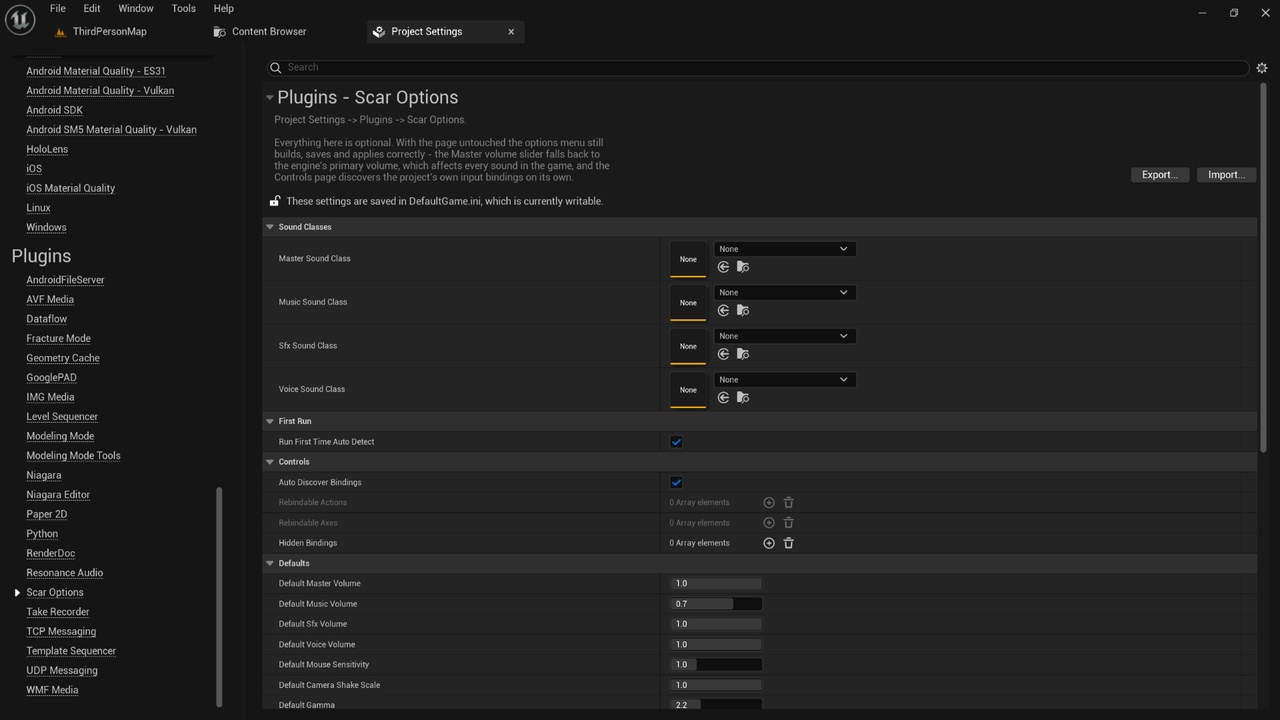Disable Auto Discover Bindings checkbox
This screenshot has height=720, width=1280.
tap(676, 483)
